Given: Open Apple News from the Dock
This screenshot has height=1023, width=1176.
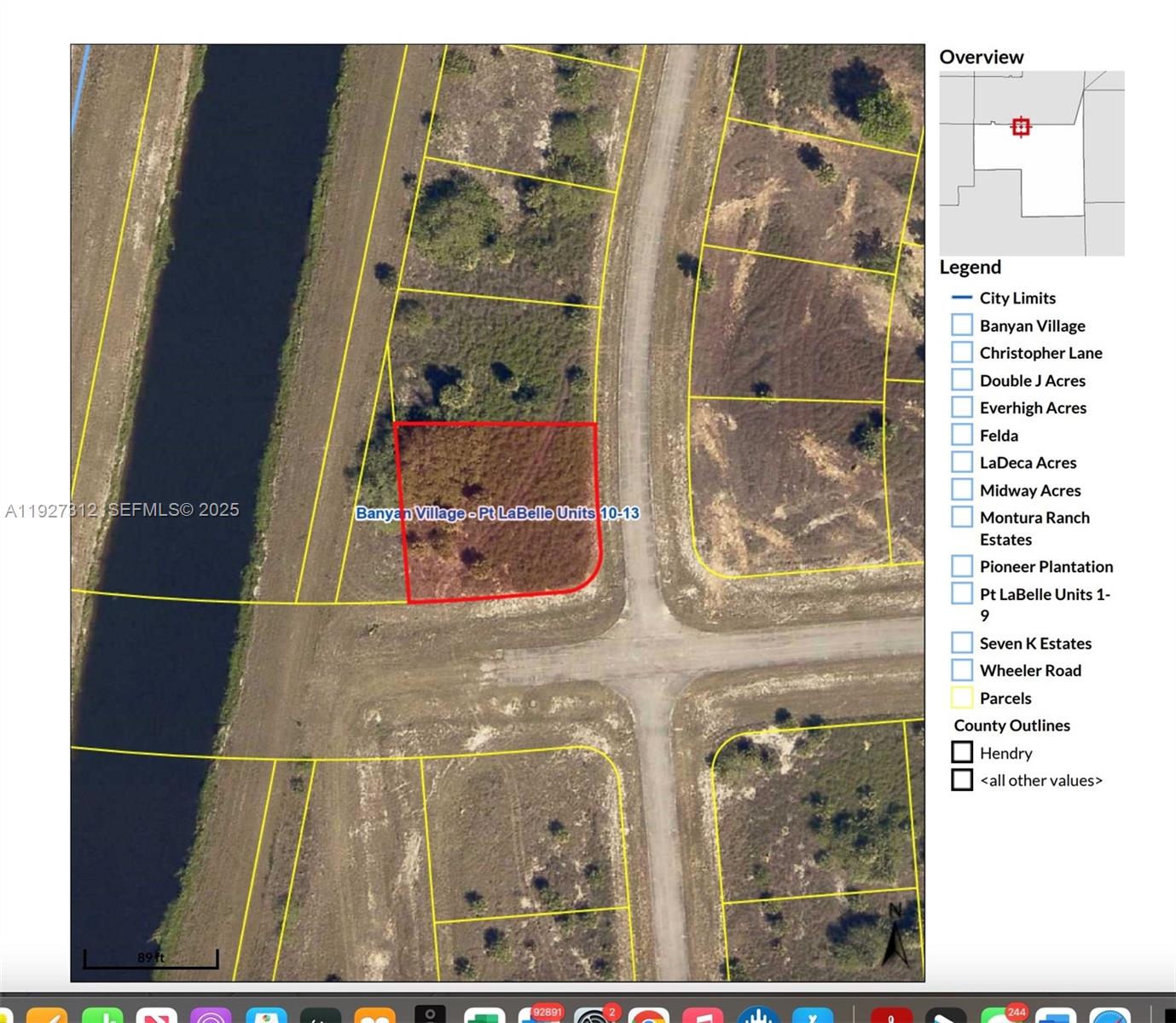Looking at the screenshot, I should click(158, 1016).
